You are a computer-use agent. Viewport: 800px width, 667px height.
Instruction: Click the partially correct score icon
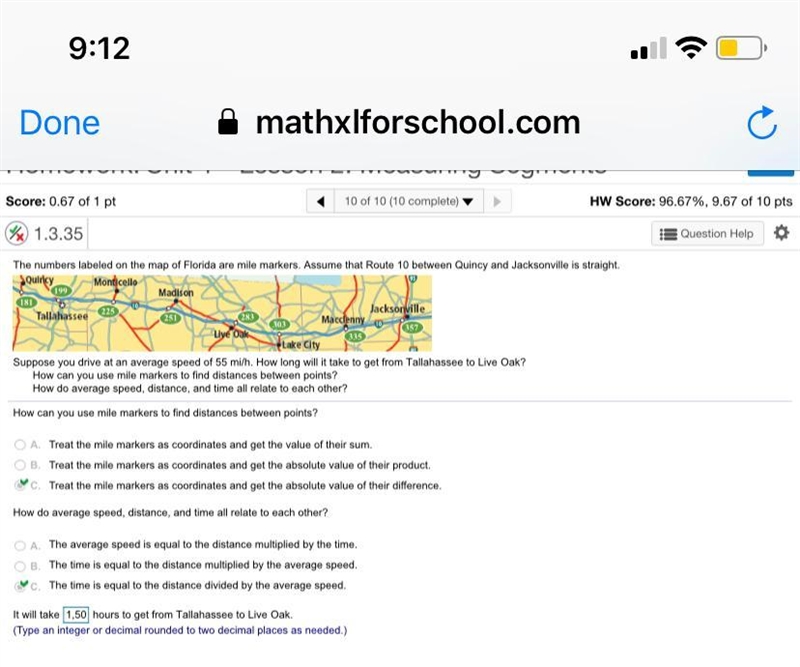(16, 234)
